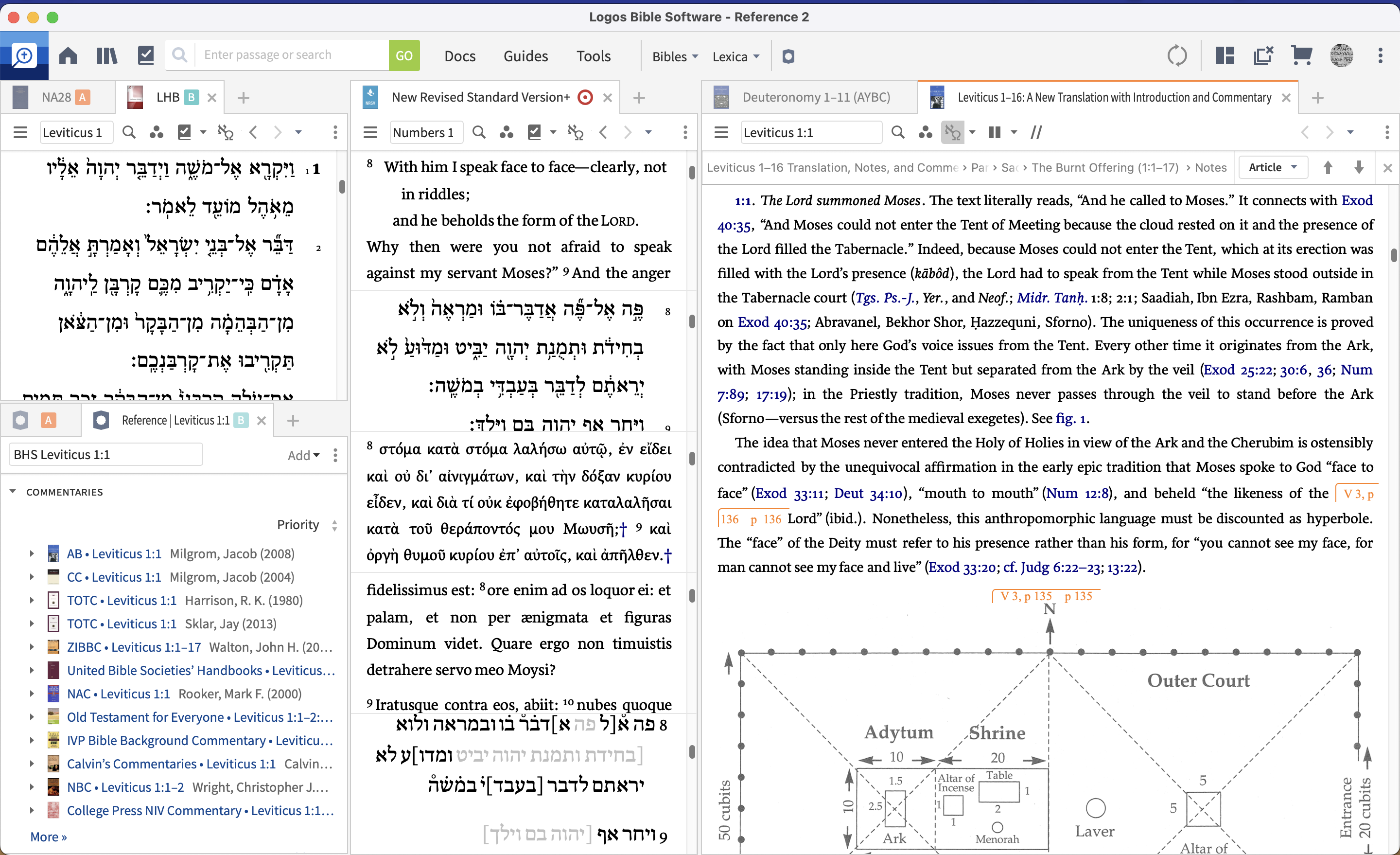The width and height of the screenshot is (1400, 855).
Task: Open the Home page icon
Action: coord(68,56)
